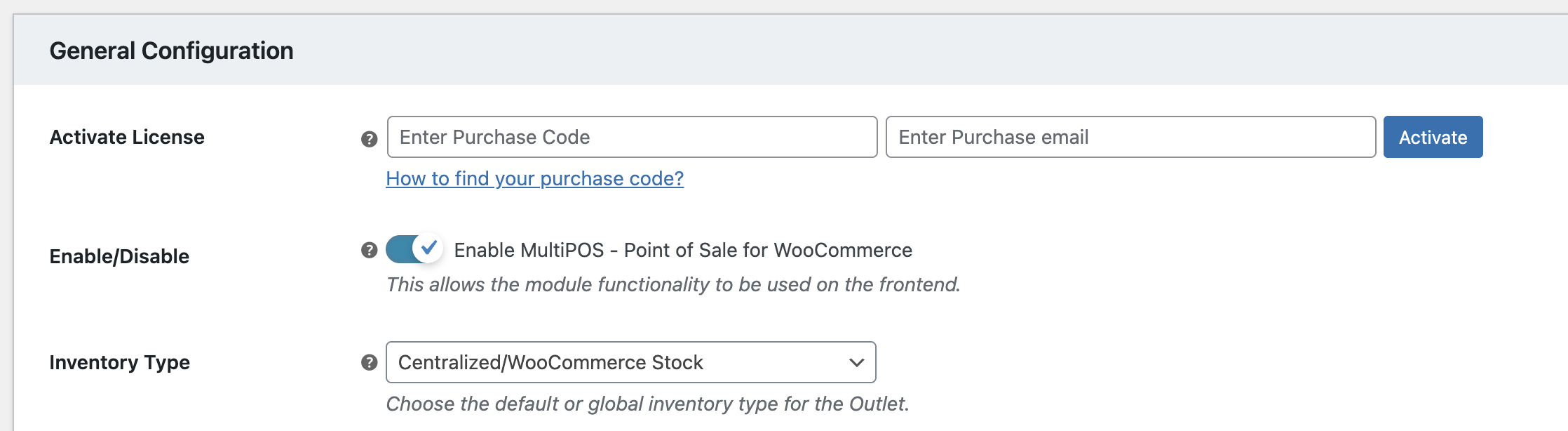Click the help icon beside Inventory Type

369,362
